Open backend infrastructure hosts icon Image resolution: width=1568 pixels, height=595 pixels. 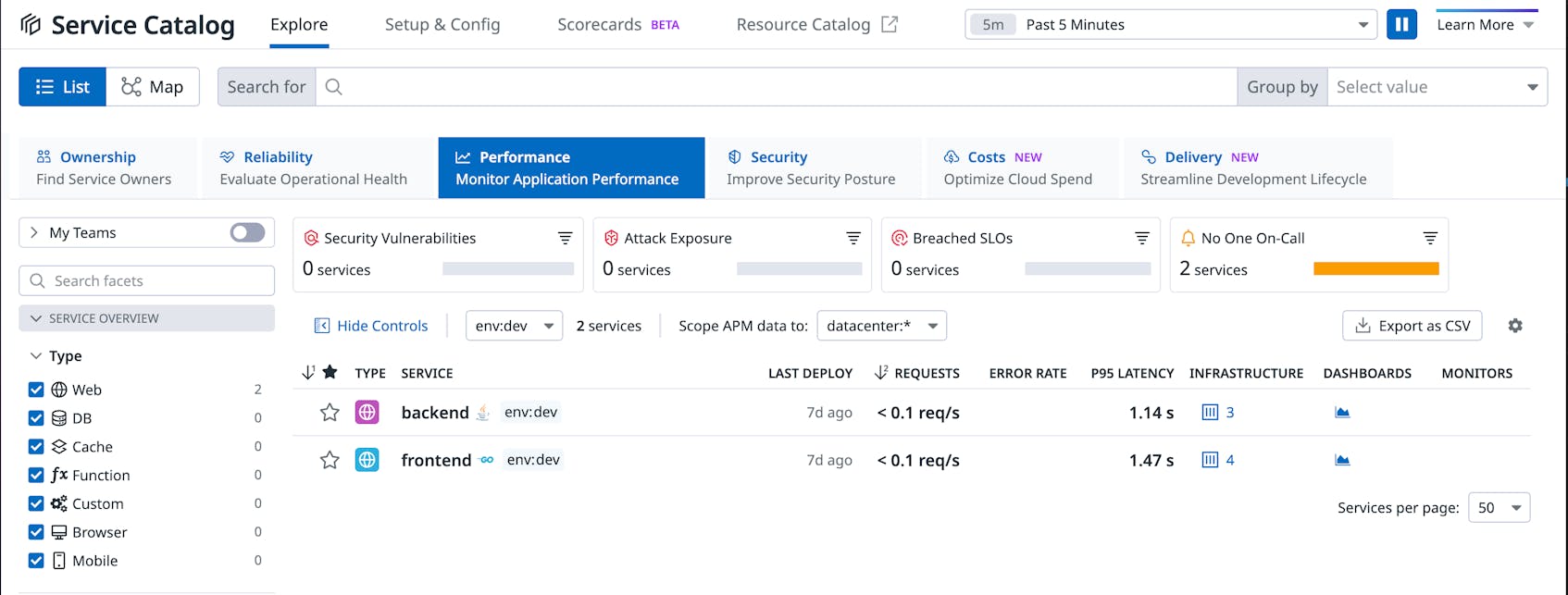click(1210, 413)
